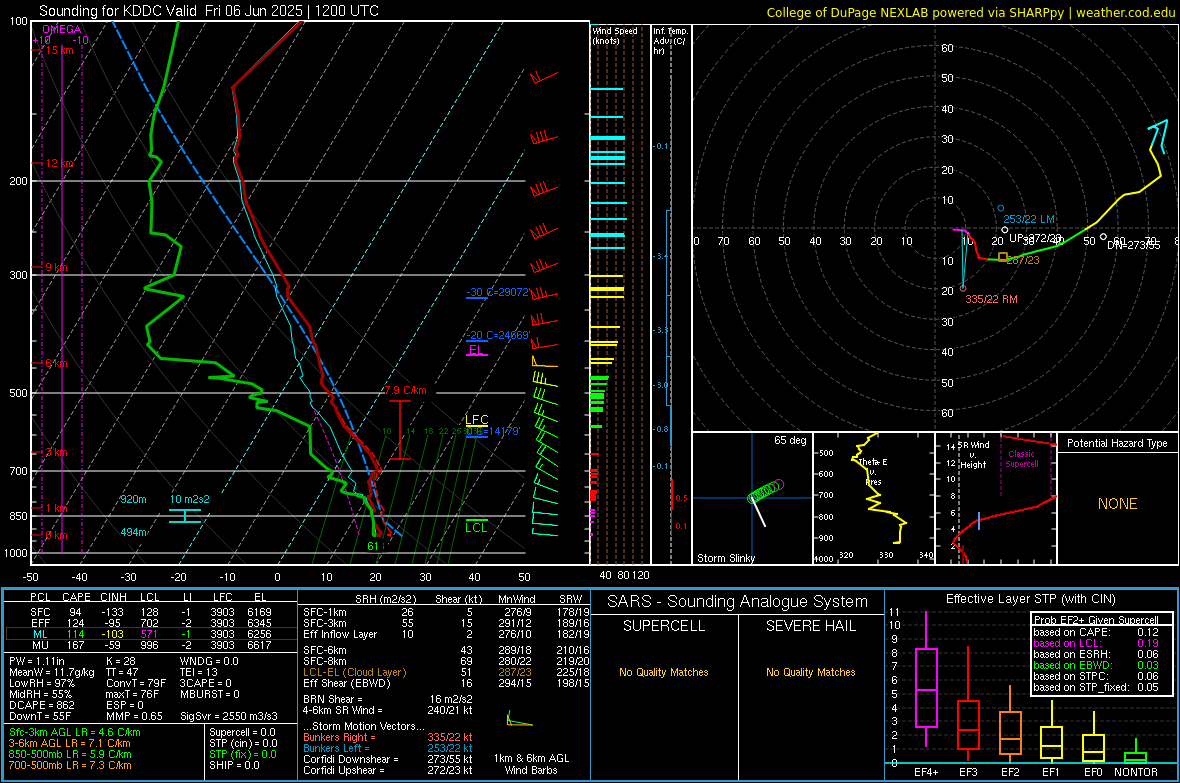
Task: Click the 'Effective Layer STP (with CIN)' title
Action: click(x=1030, y=599)
